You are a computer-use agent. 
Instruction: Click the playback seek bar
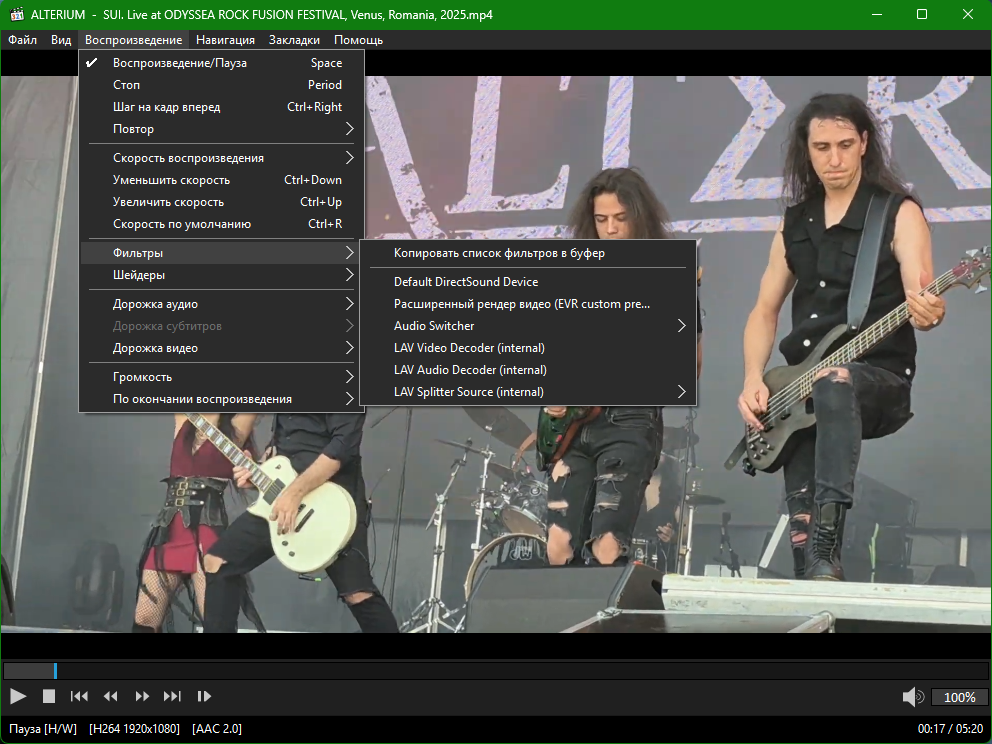click(x=495, y=671)
